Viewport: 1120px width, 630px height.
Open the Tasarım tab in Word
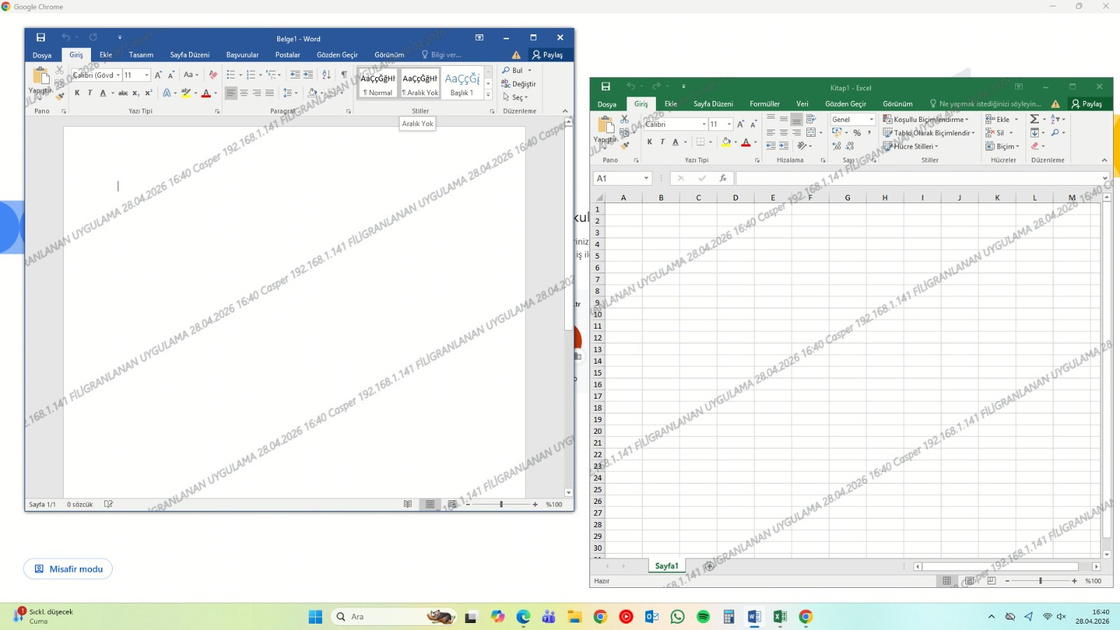point(141,55)
